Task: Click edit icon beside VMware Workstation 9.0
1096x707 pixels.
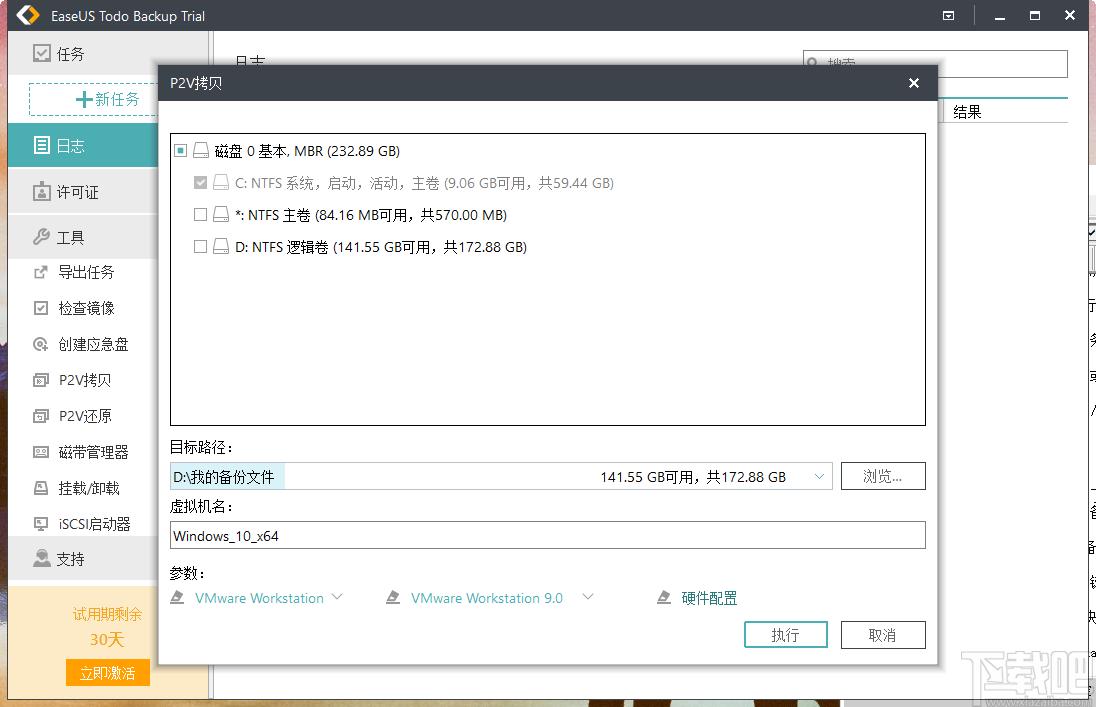Action: point(394,598)
